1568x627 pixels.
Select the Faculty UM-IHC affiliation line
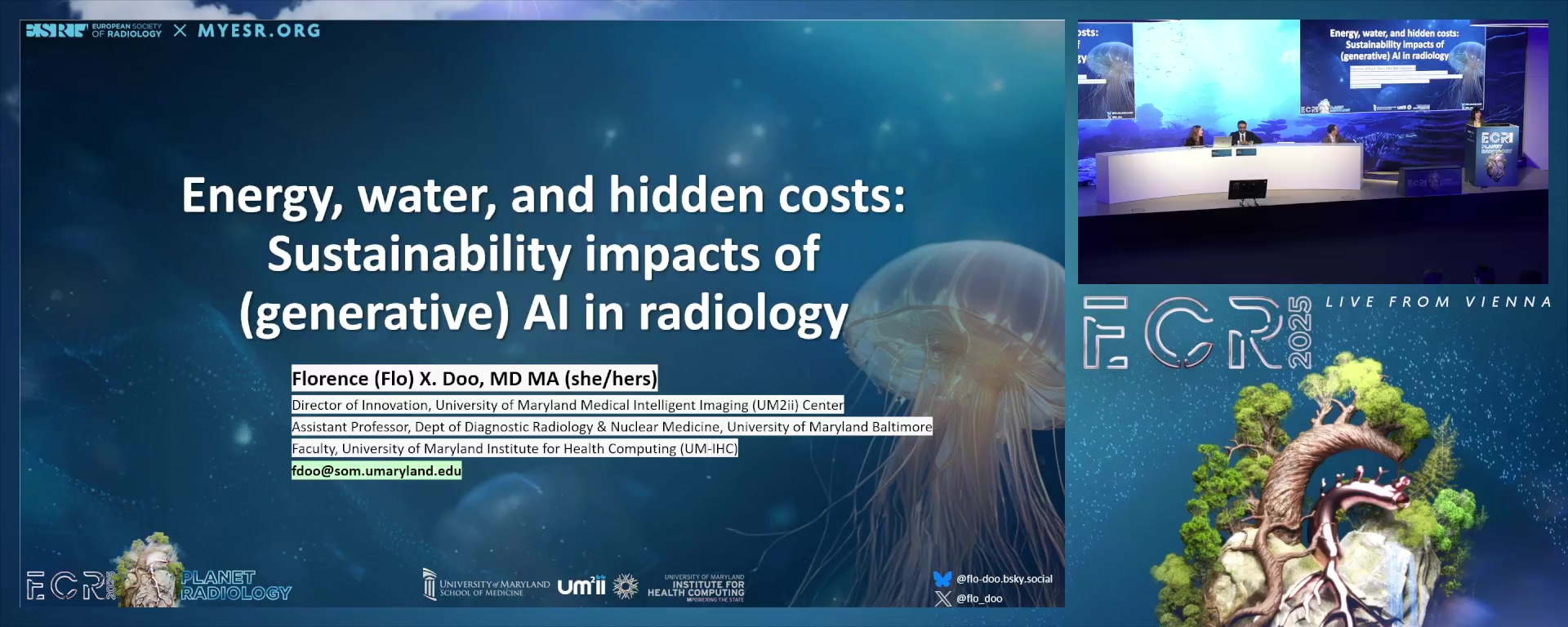[x=514, y=449]
